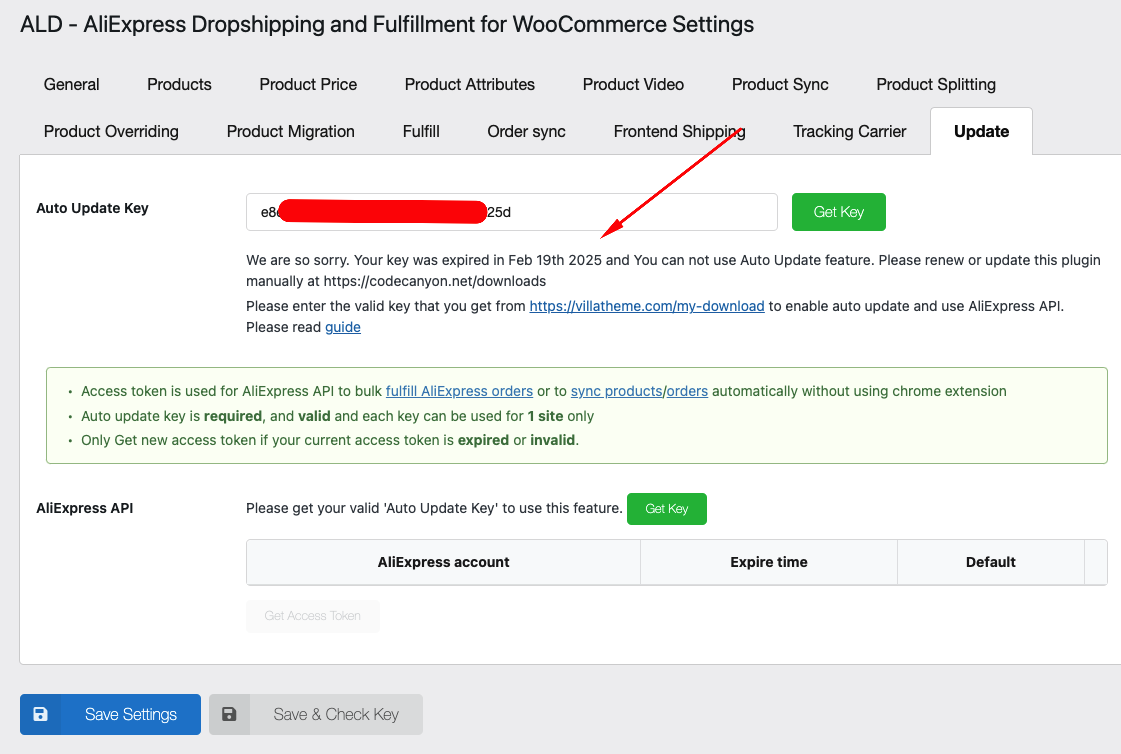Select the Fulfill tab
The width and height of the screenshot is (1121, 754).
[421, 132]
